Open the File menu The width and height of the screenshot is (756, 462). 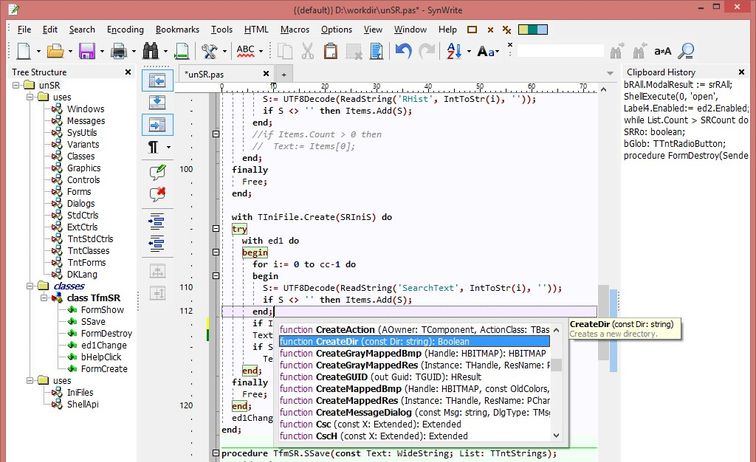[24, 29]
